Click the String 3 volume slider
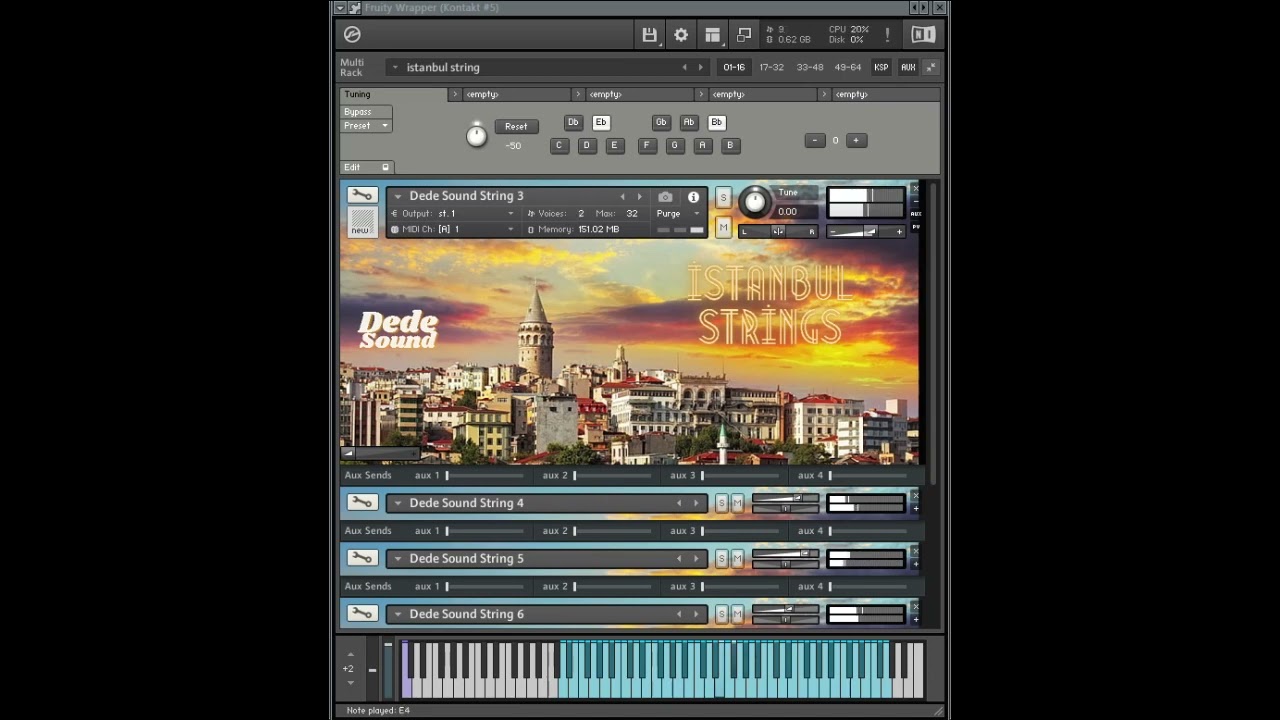1280x720 pixels. [x=866, y=232]
